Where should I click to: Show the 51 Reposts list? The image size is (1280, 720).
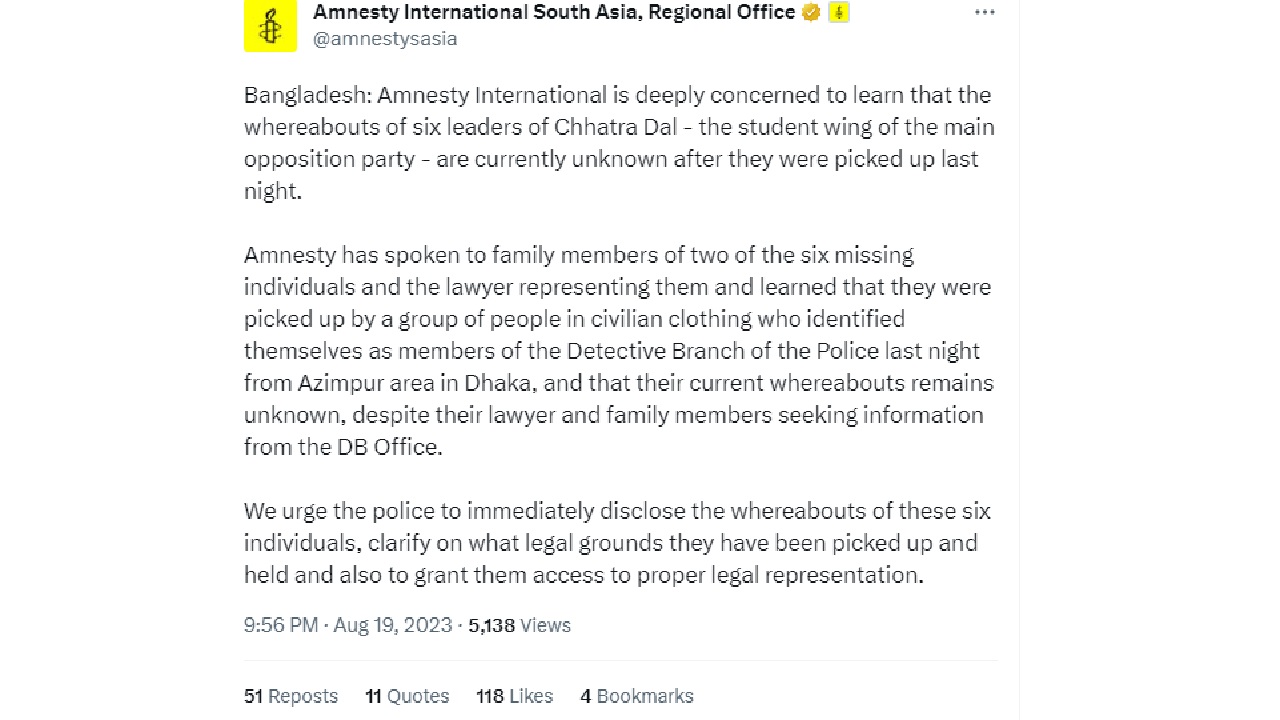pos(291,696)
